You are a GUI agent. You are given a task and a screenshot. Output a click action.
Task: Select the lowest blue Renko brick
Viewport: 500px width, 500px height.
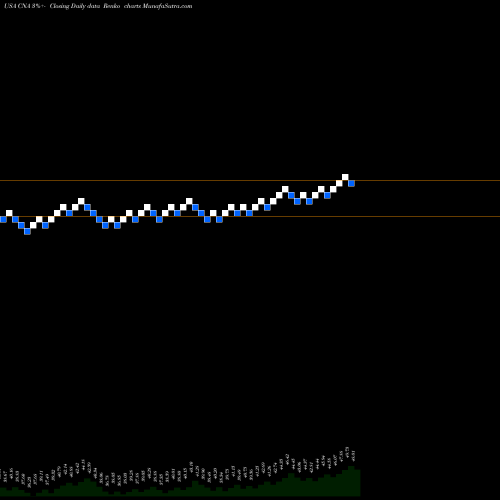[27, 231]
